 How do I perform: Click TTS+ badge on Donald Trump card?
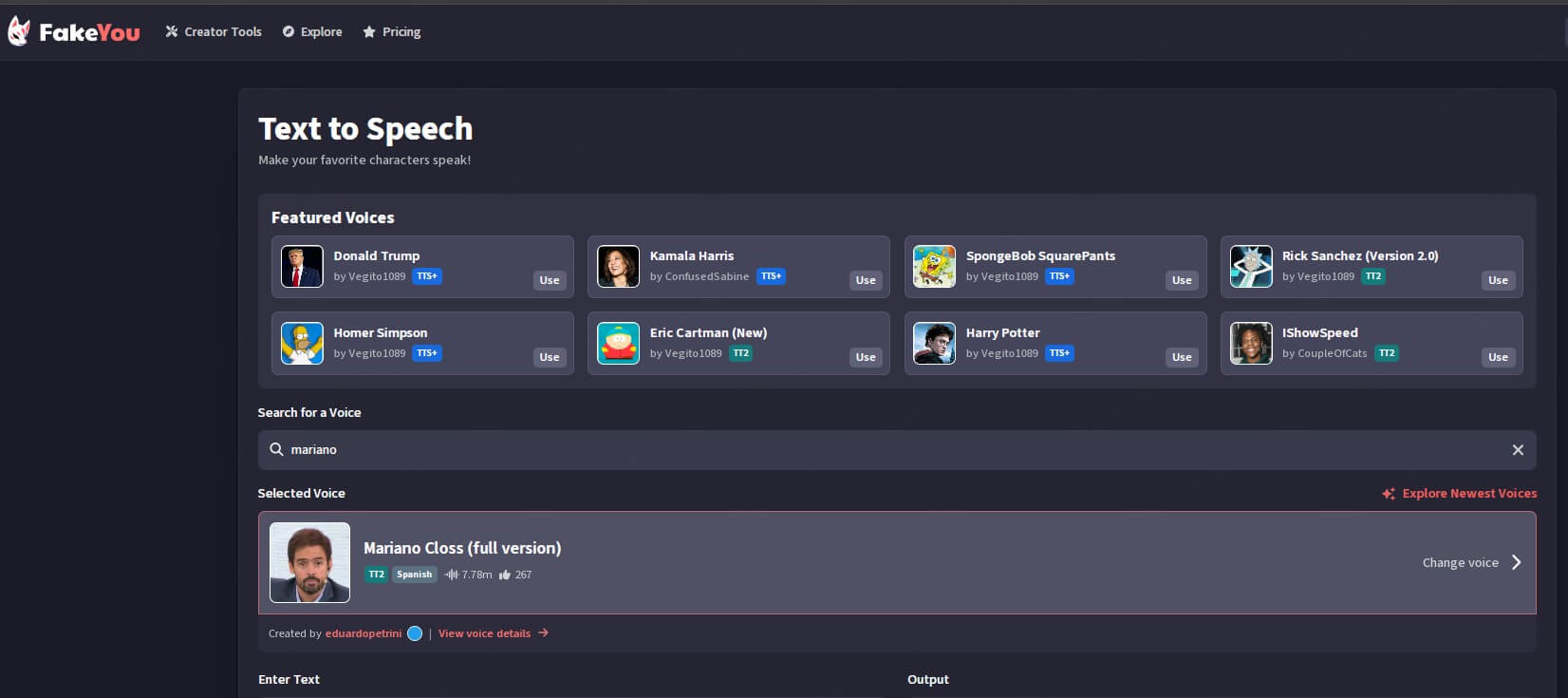(x=427, y=276)
